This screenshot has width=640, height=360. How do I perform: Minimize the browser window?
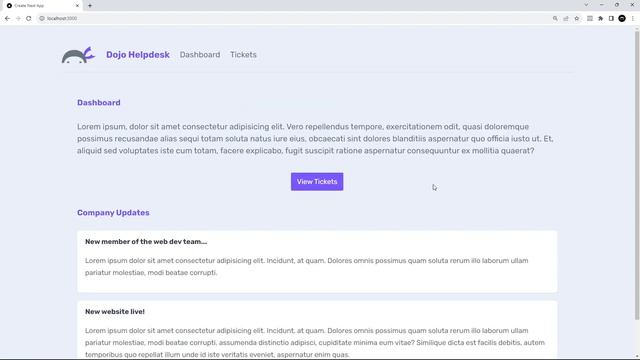pyautogui.click(x=602, y=5)
